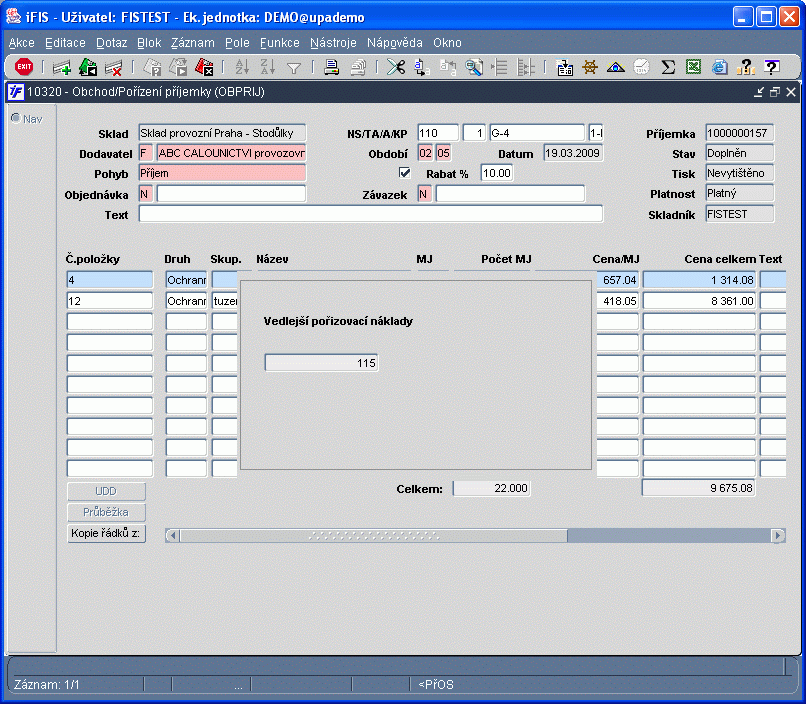
Task: Open the Funkce menu
Action: tap(280, 43)
